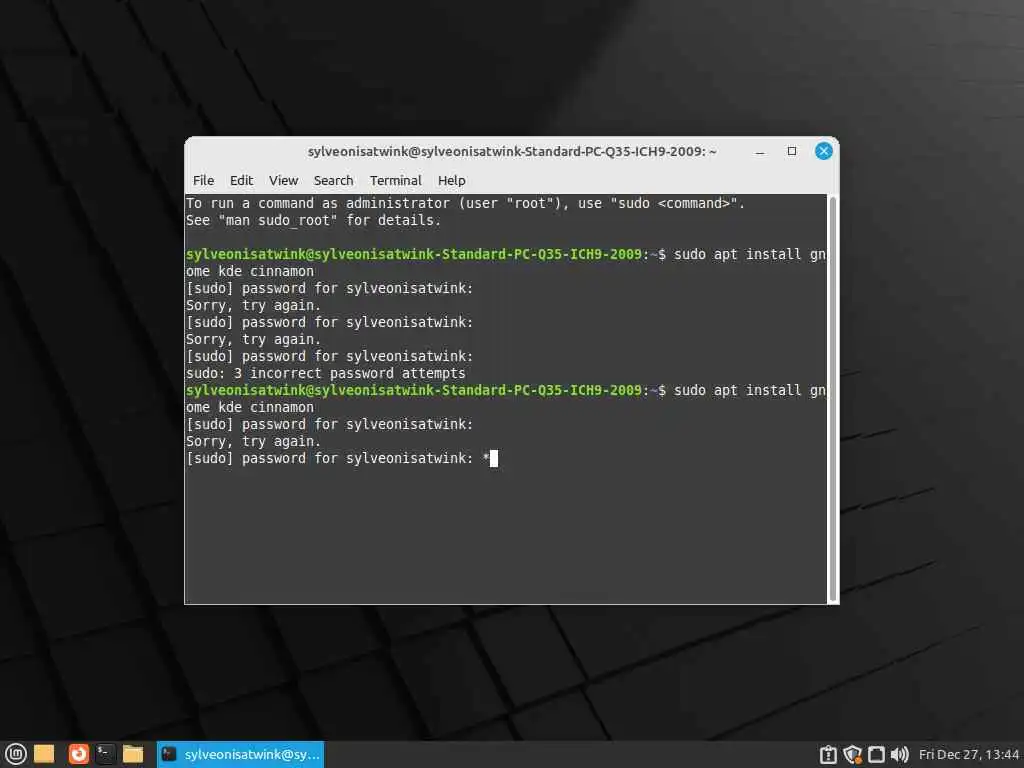Click the password prompt cursor line
This screenshot has width=1024, height=768.
click(342, 458)
